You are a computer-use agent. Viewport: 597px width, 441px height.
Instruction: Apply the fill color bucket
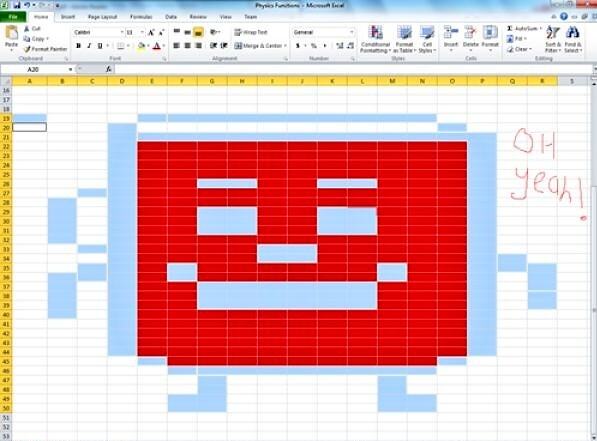coord(141,46)
